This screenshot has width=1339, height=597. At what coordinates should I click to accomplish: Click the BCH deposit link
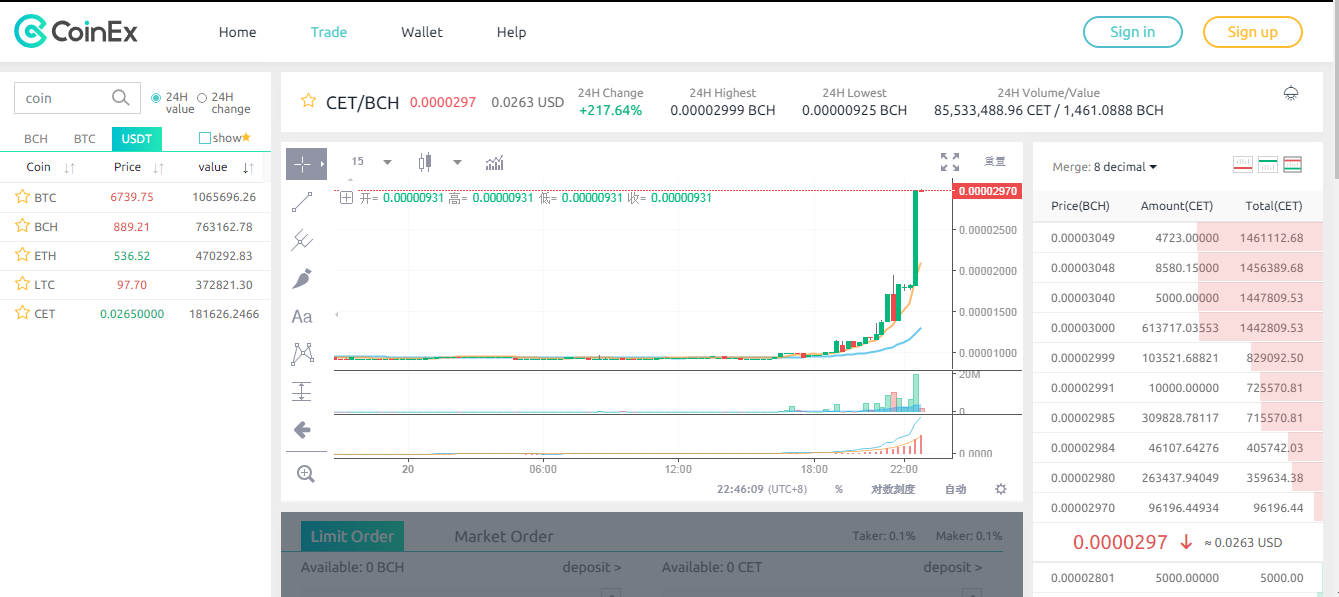pos(591,567)
